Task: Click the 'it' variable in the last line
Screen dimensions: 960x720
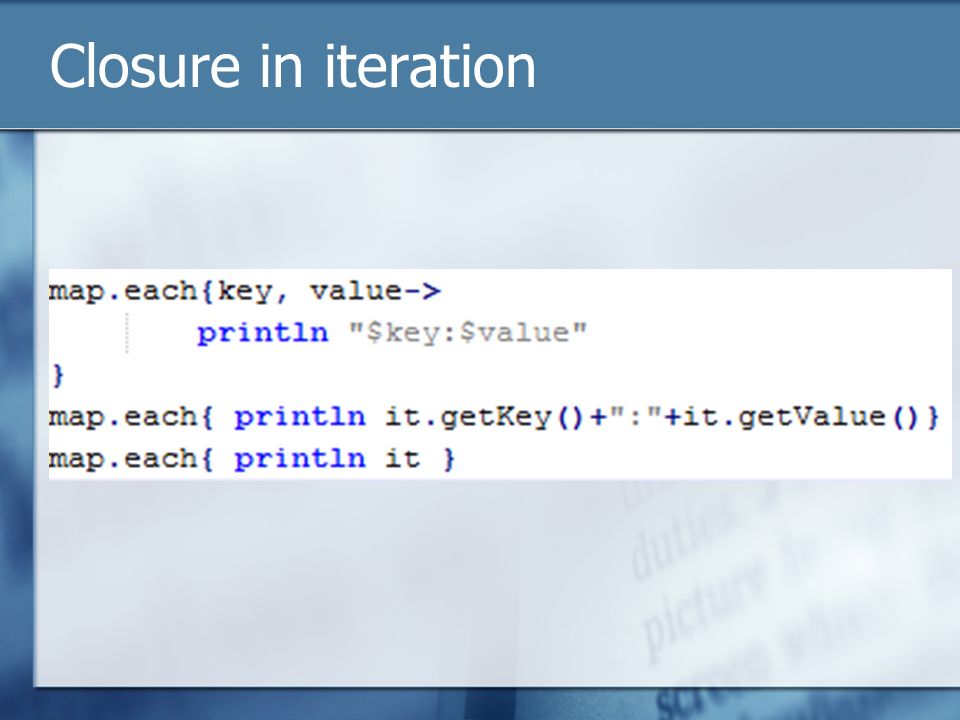Action: coord(402,459)
